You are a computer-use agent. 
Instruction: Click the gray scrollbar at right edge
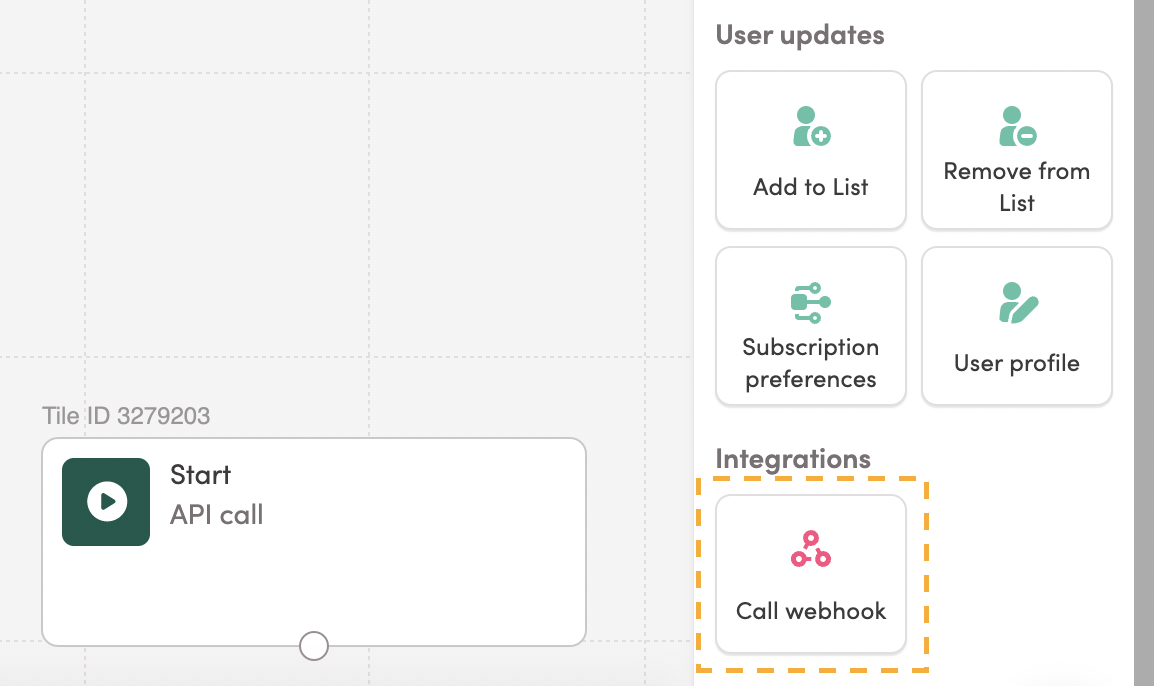(x=1144, y=343)
